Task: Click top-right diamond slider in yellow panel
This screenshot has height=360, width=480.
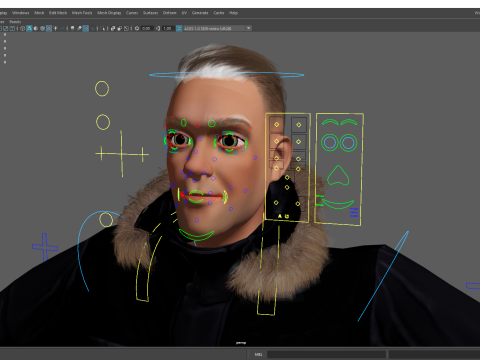Action: point(299,125)
